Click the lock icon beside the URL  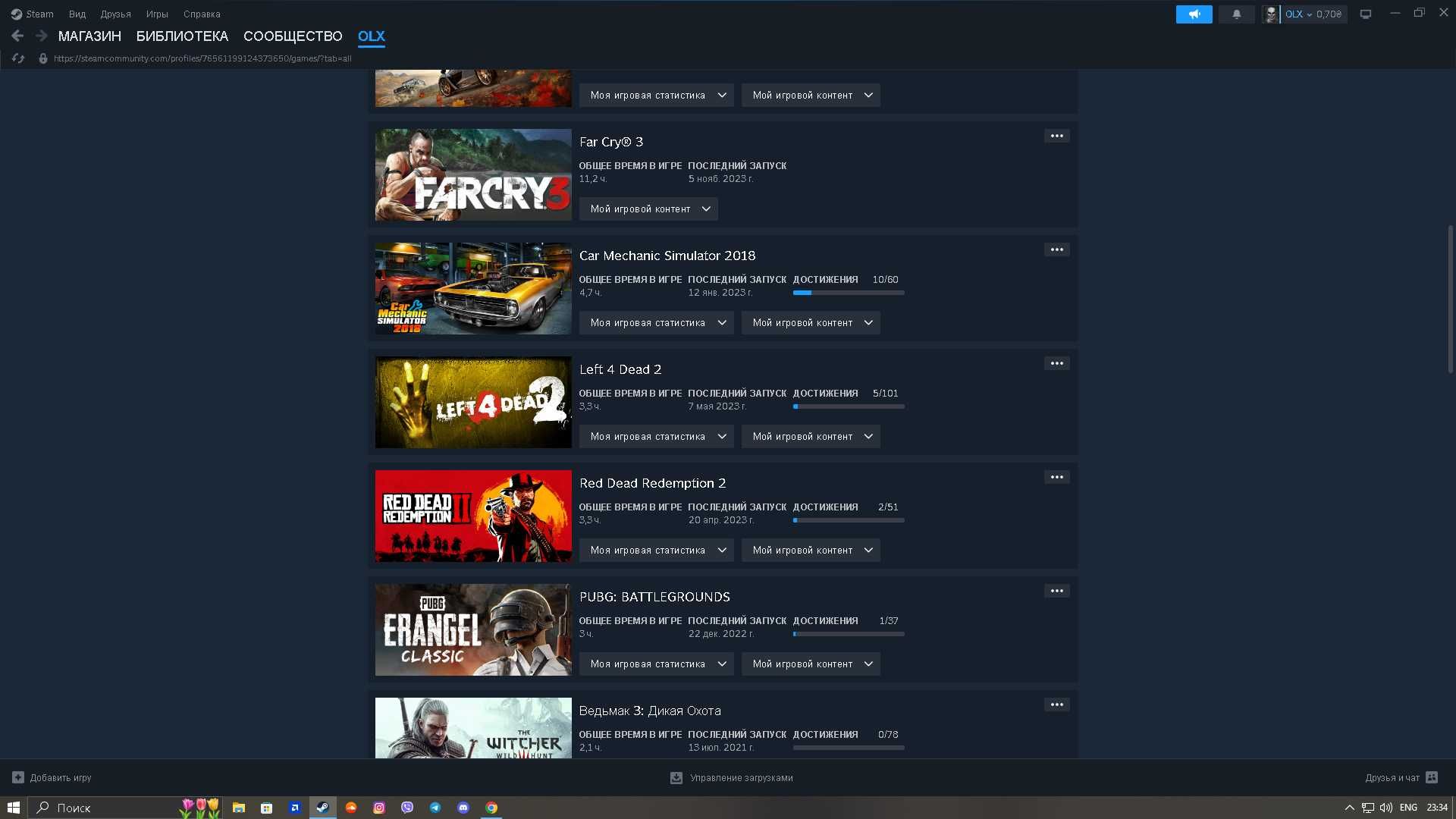point(43,58)
